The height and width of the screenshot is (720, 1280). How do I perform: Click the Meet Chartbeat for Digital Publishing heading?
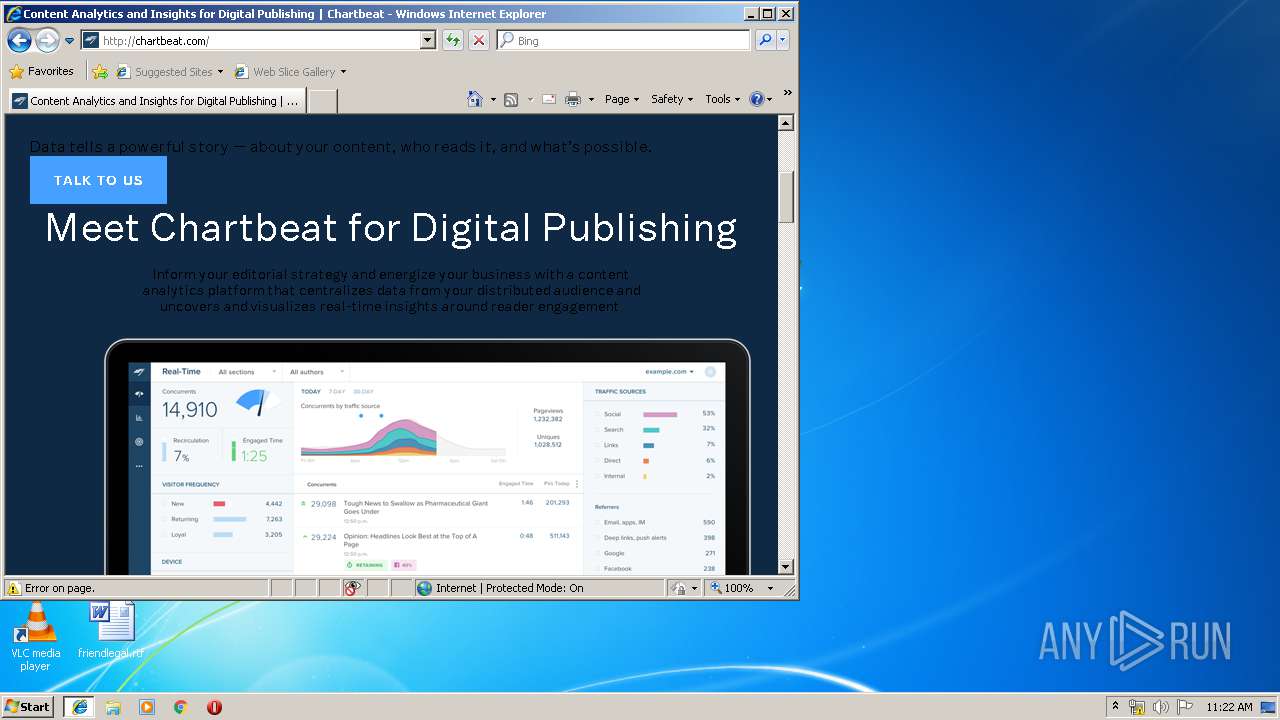click(391, 228)
